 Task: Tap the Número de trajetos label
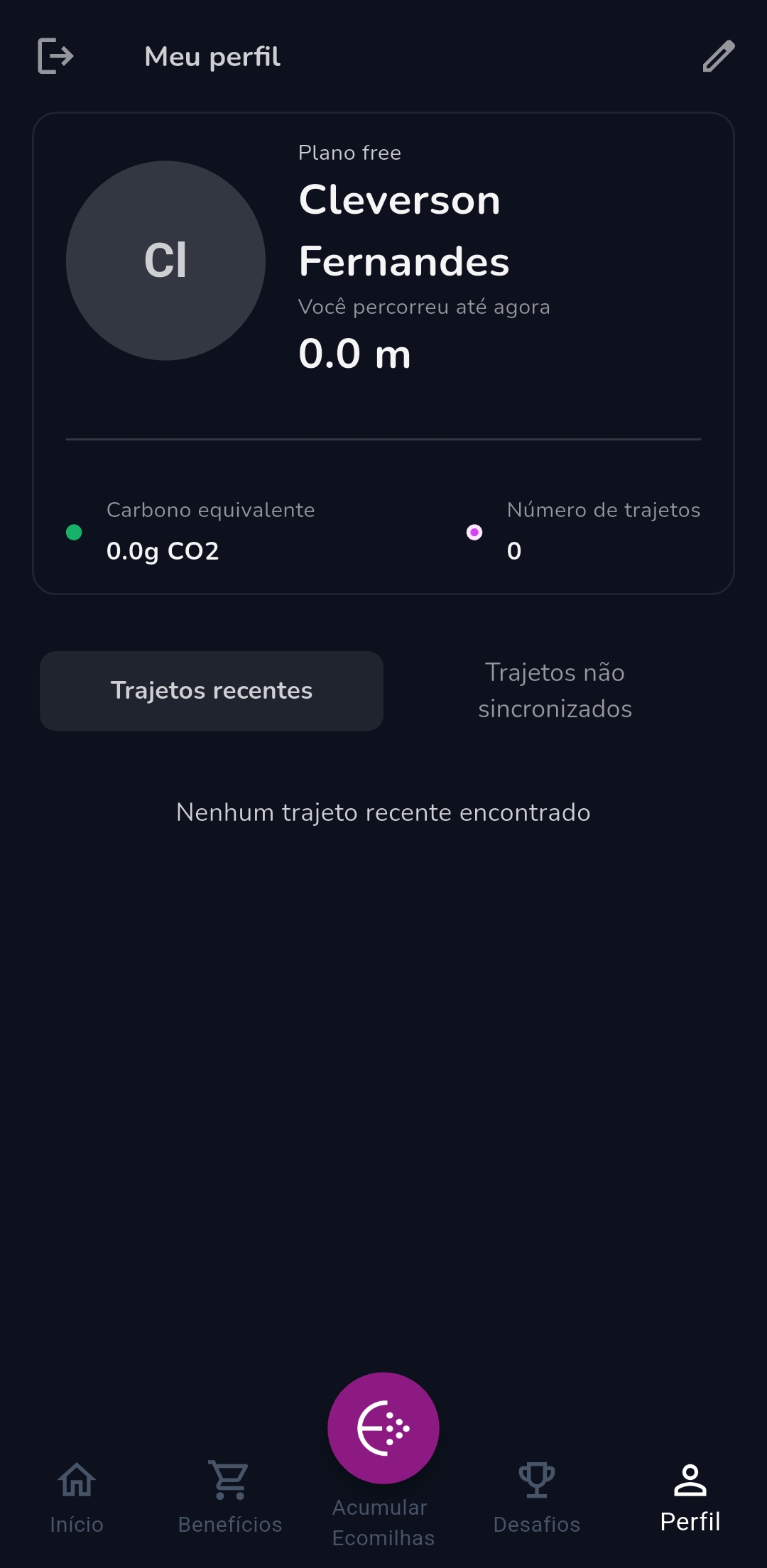coord(604,510)
